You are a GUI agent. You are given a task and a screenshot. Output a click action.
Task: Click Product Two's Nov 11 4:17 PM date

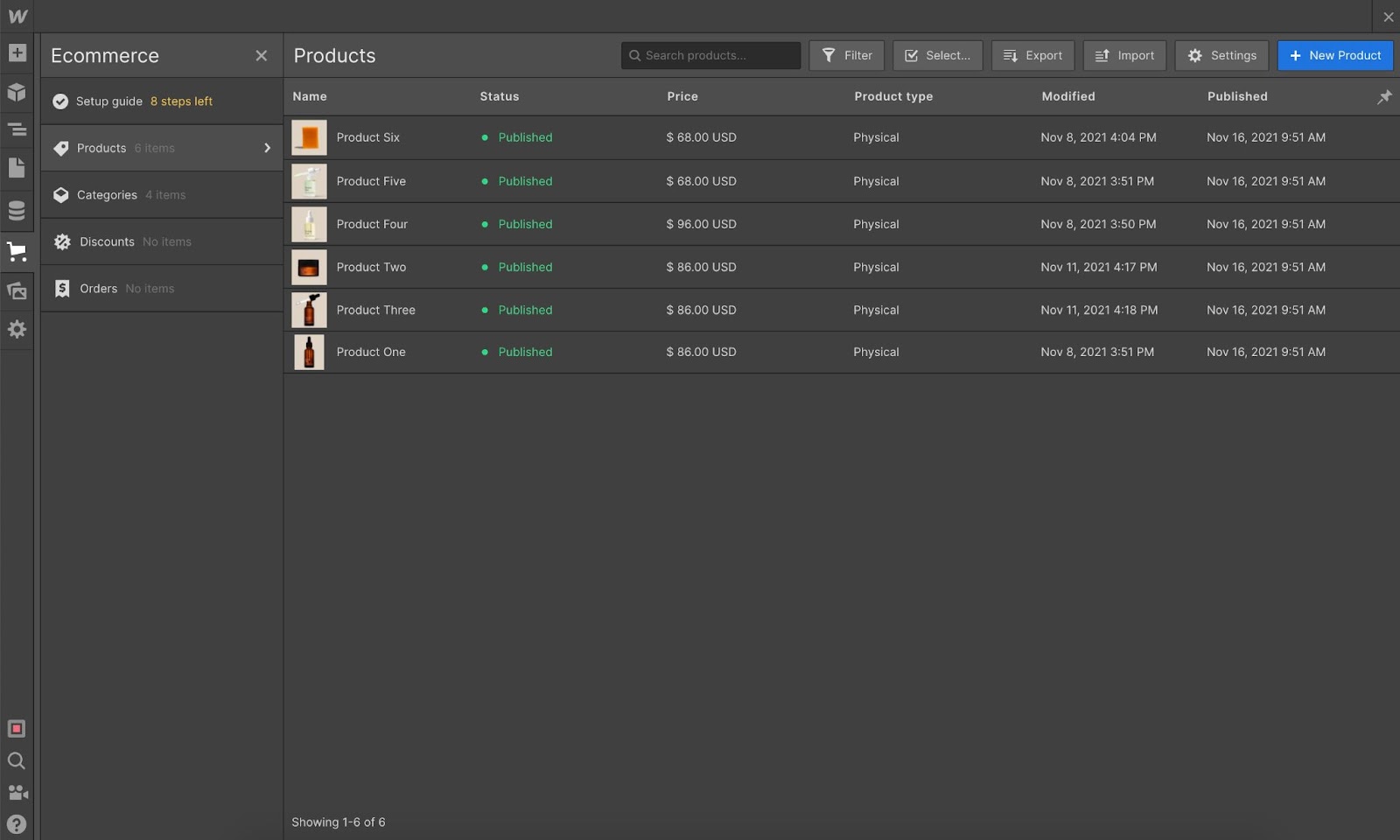tap(1099, 267)
